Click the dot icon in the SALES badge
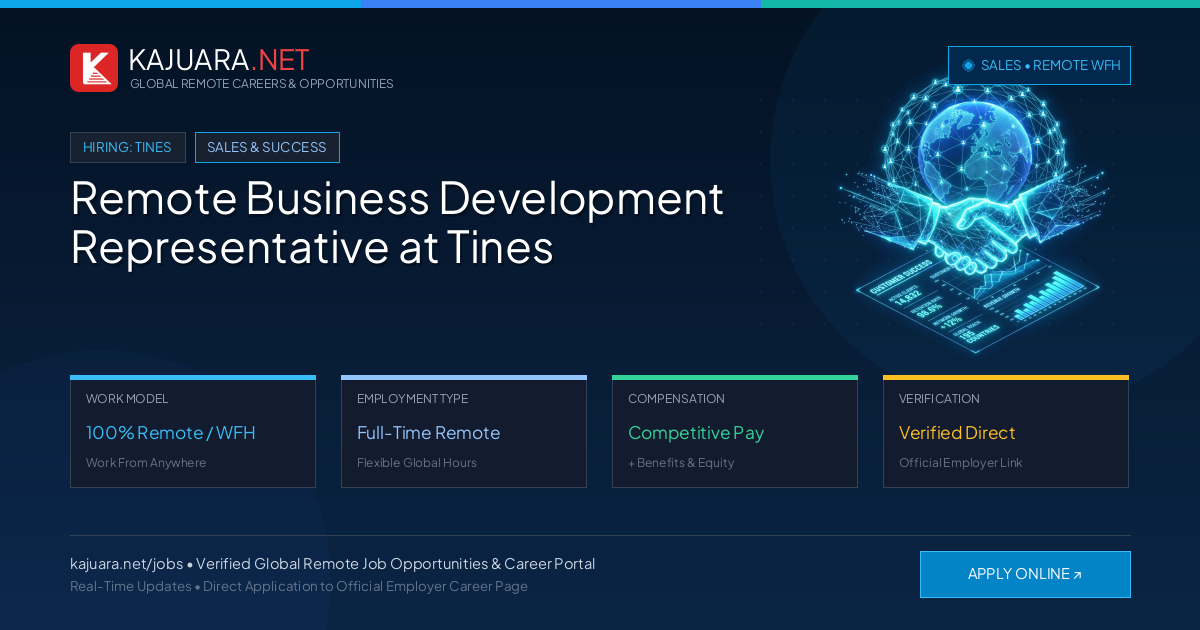The image size is (1200, 630). point(968,65)
